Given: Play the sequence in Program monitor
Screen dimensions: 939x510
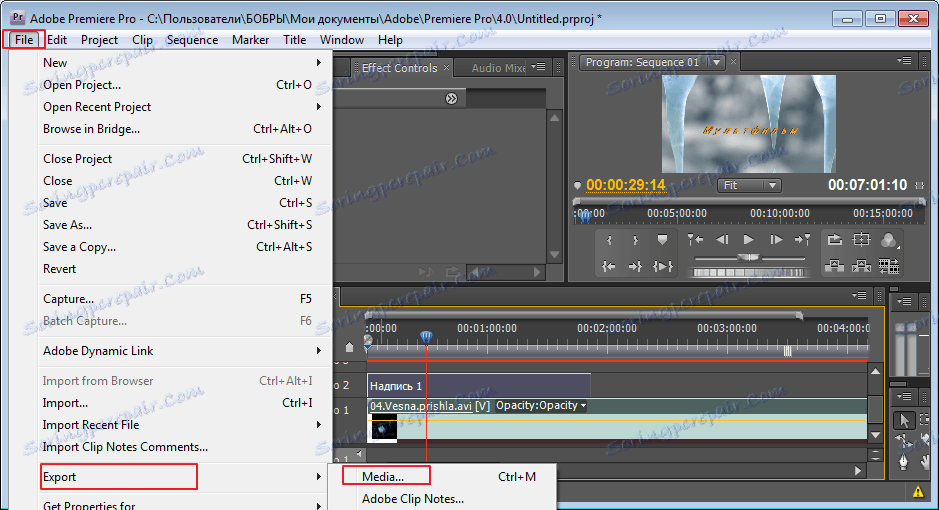Looking at the screenshot, I should pyautogui.click(x=749, y=240).
